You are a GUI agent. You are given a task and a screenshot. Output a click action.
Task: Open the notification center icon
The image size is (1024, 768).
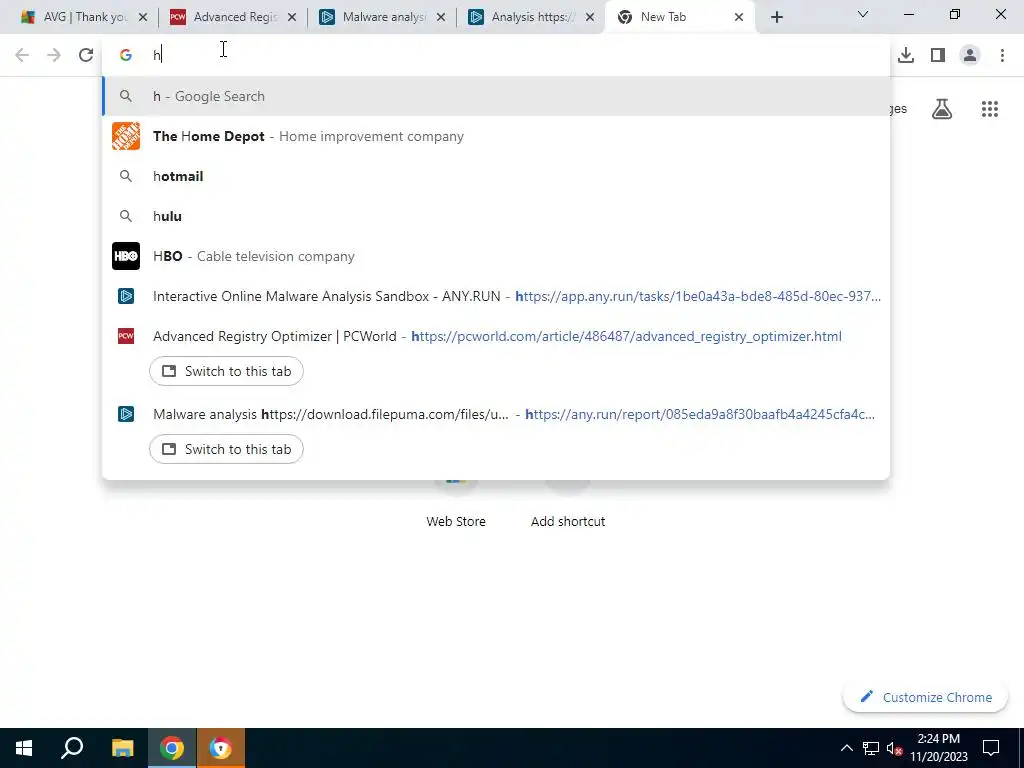[x=991, y=748]
